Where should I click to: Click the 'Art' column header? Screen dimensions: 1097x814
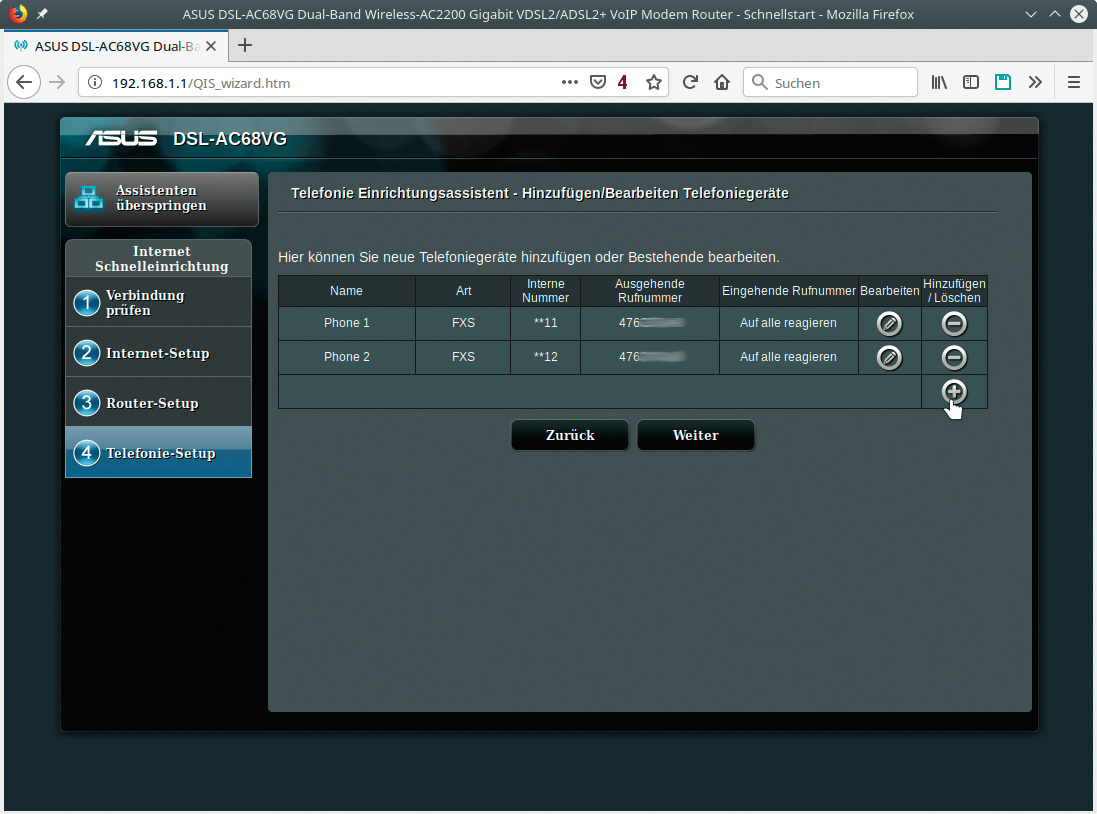pyautogui.click(x=463, y=290)
